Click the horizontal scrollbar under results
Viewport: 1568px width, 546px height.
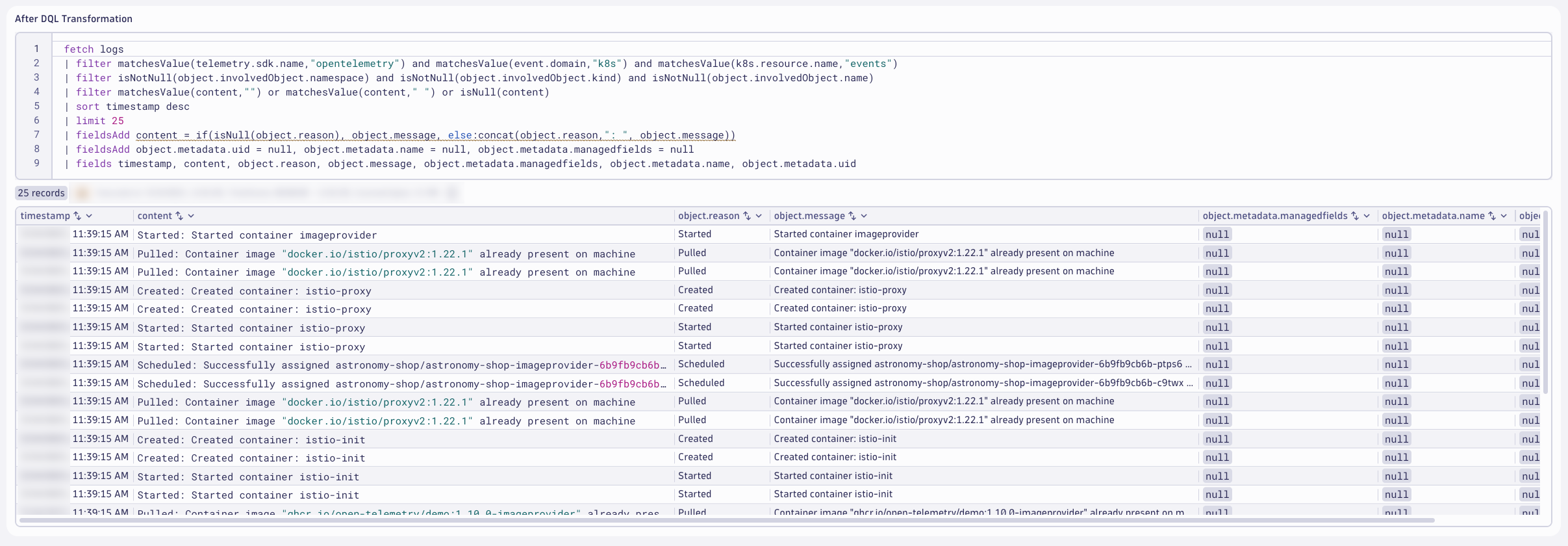tap(726, 520)
